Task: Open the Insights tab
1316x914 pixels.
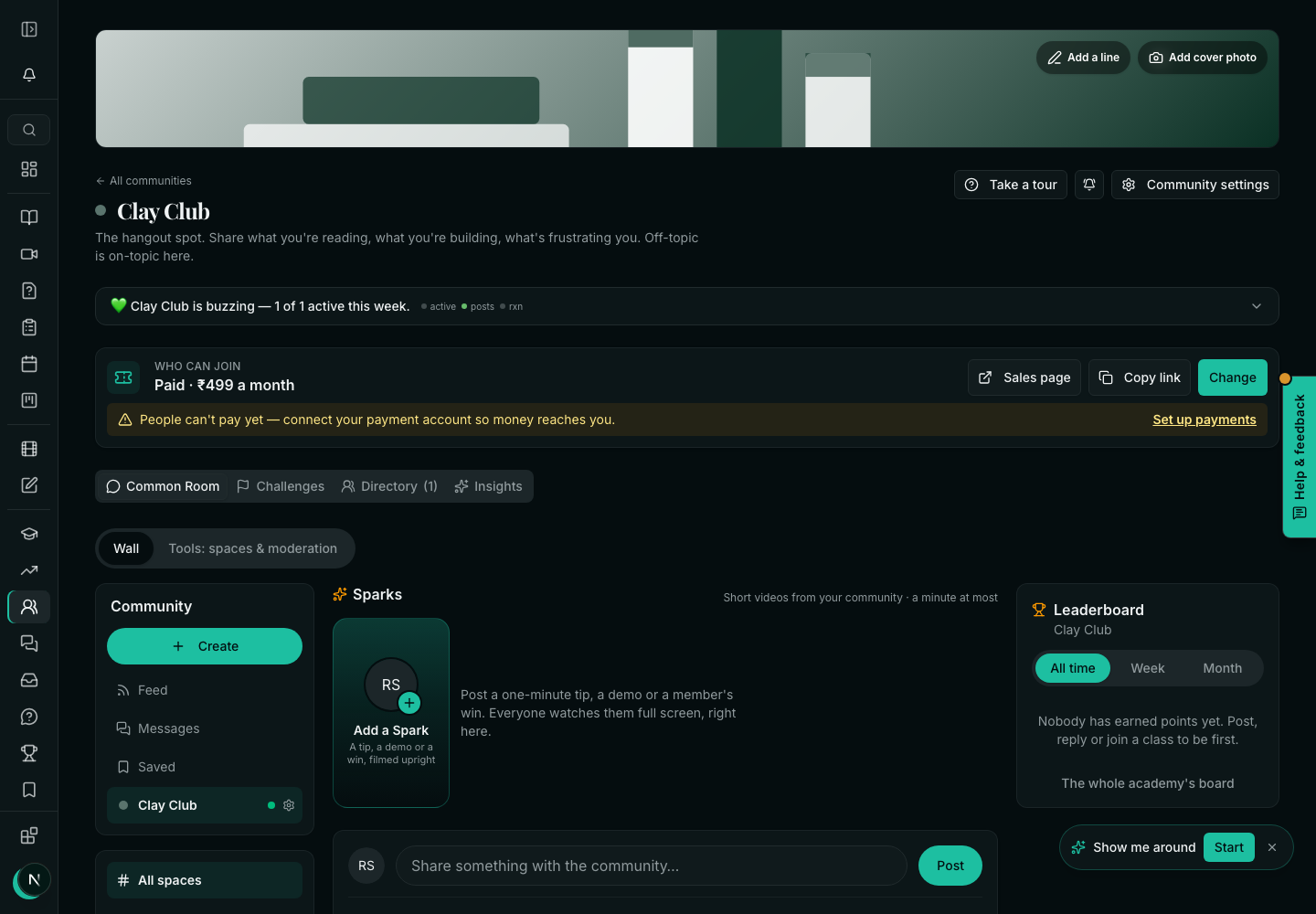Action: point(489,486)
